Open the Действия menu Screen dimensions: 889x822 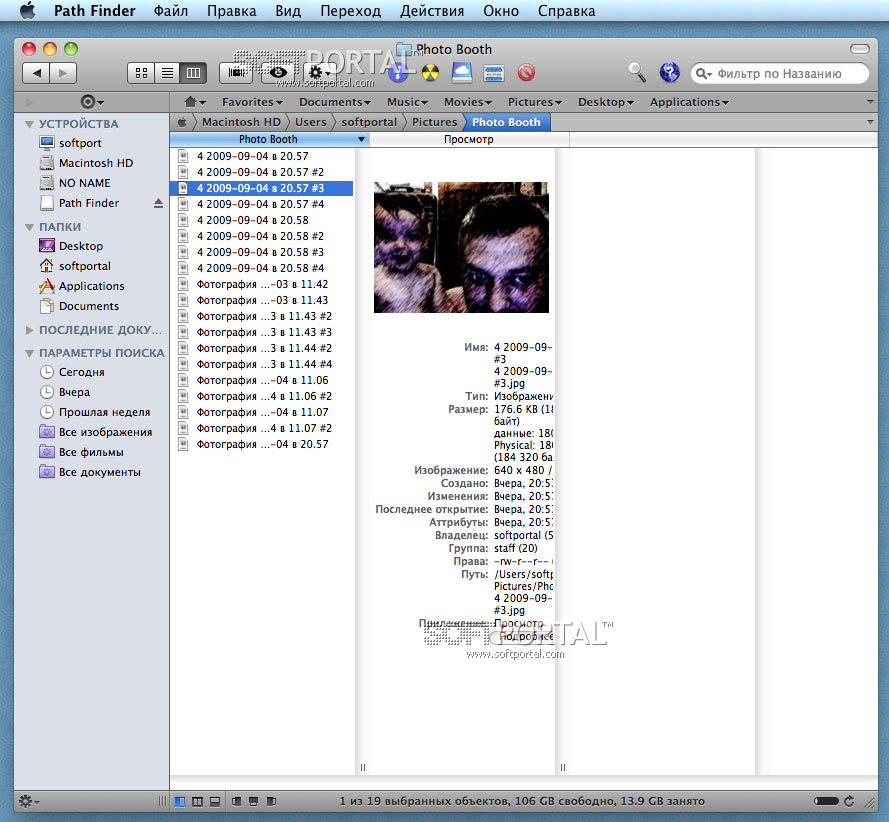tap(432, 11)
